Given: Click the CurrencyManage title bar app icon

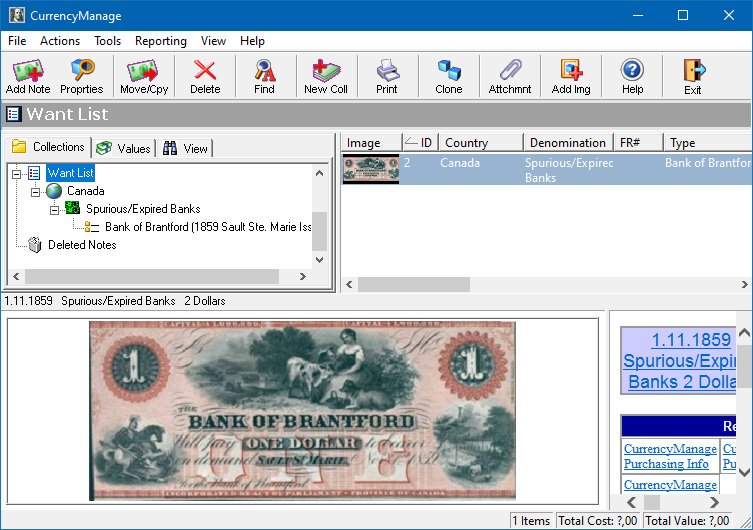Looking at the screenshot, I should 17,15.
